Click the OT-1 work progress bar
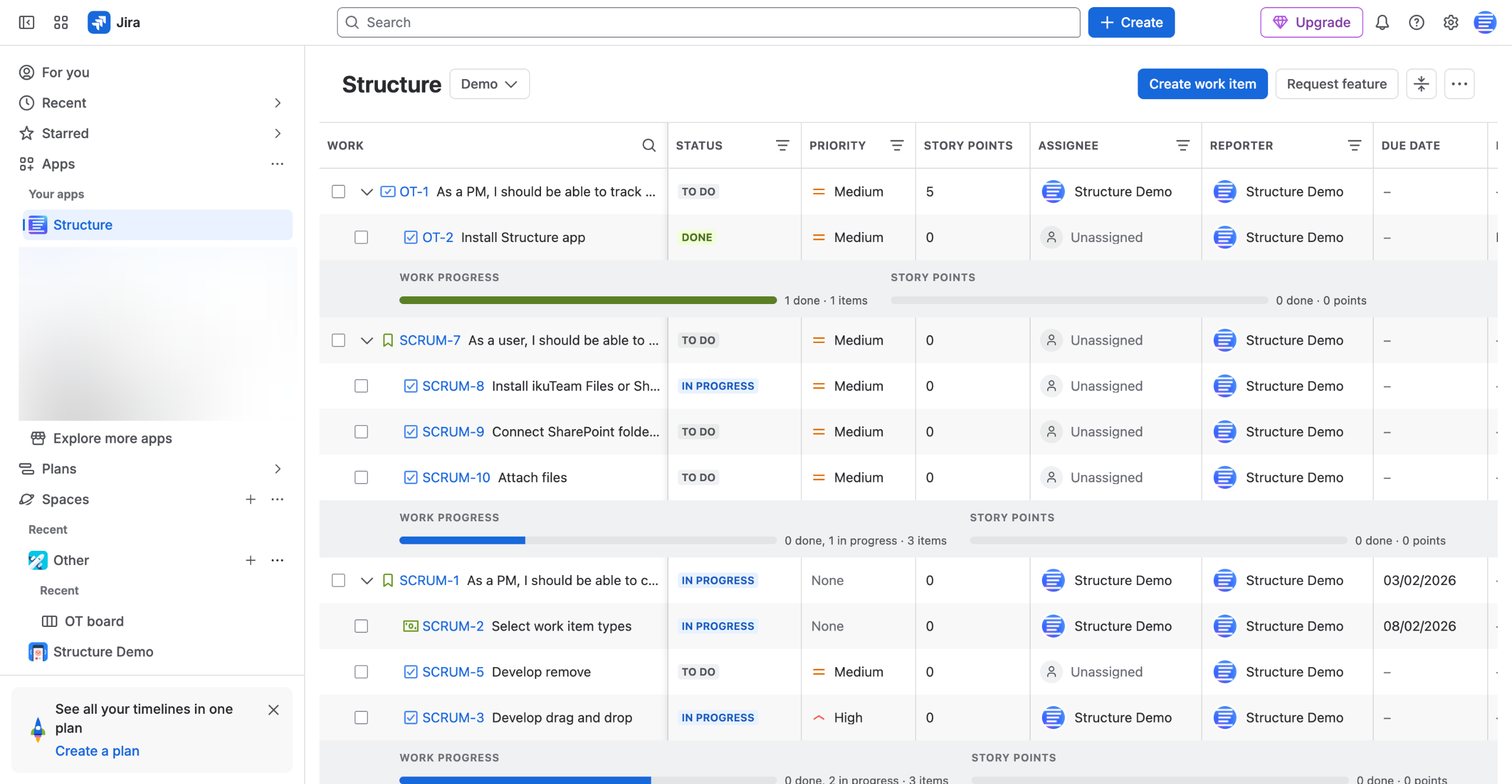Viewport: 1512px width, 784px height. [588, 300]
